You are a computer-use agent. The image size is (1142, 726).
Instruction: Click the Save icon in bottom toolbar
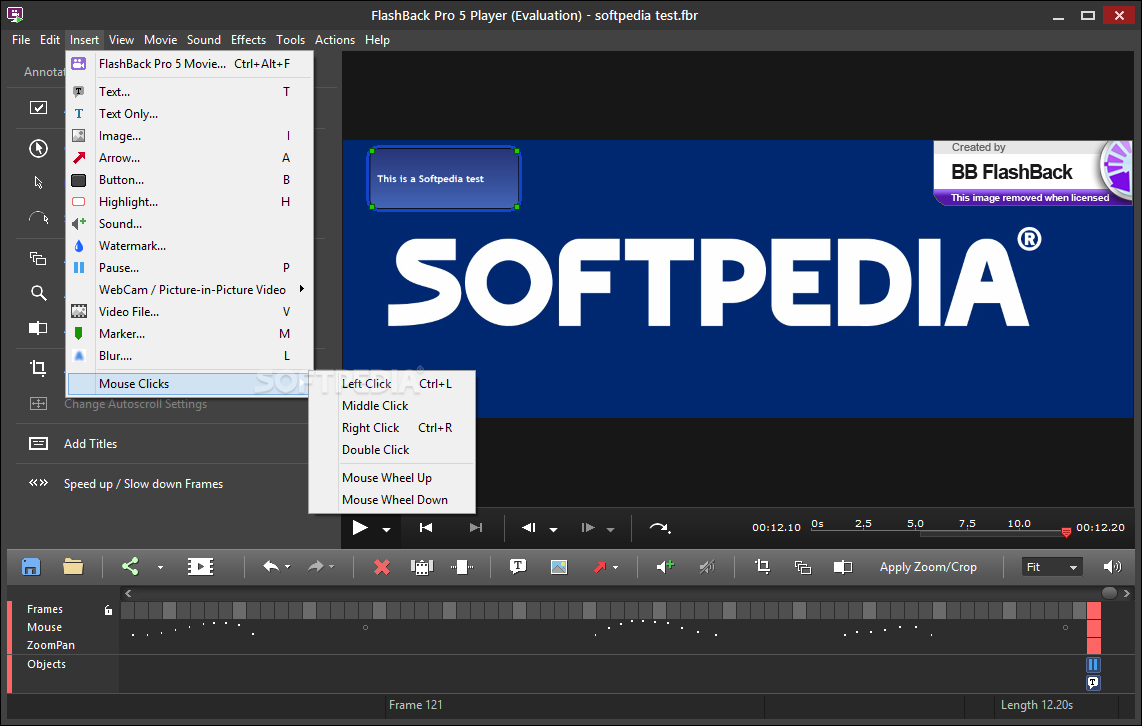coord(31,567)
